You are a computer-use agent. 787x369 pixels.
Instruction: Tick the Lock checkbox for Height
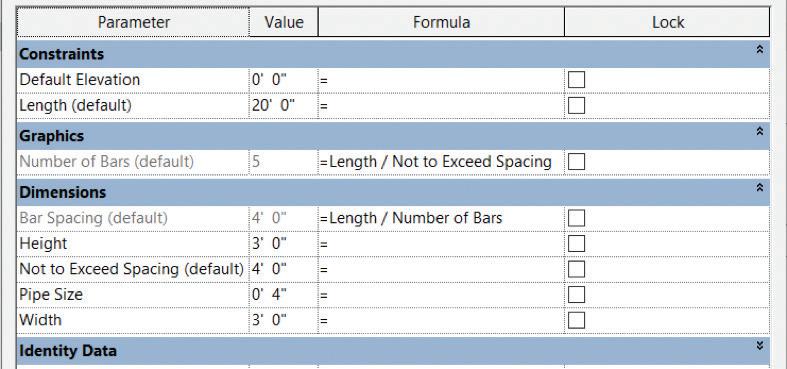[576, 243]
